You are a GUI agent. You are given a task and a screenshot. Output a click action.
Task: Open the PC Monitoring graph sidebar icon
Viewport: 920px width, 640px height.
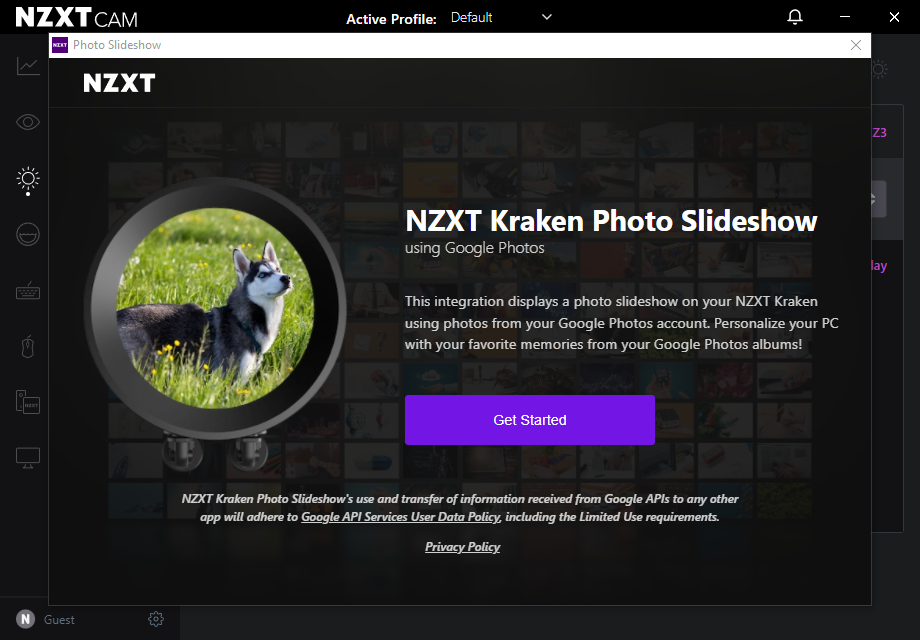28,66
